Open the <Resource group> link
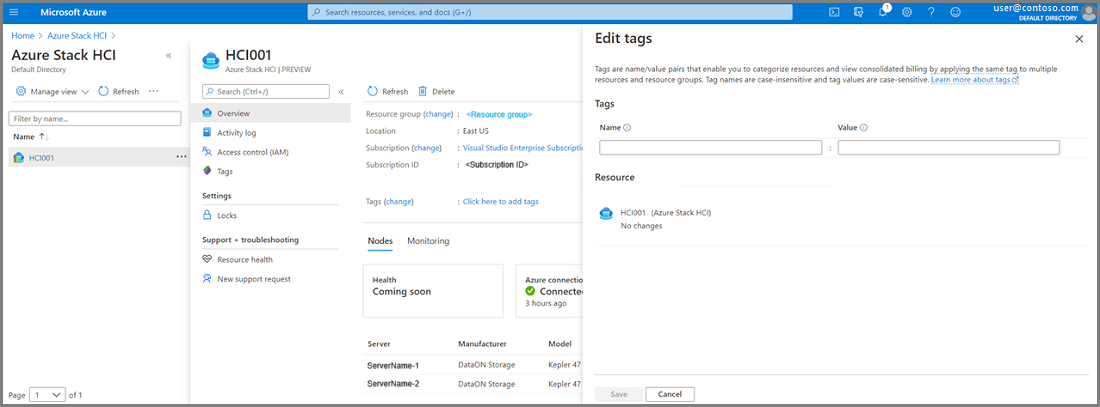The image size is (1100, 407). tap(499, 114)
